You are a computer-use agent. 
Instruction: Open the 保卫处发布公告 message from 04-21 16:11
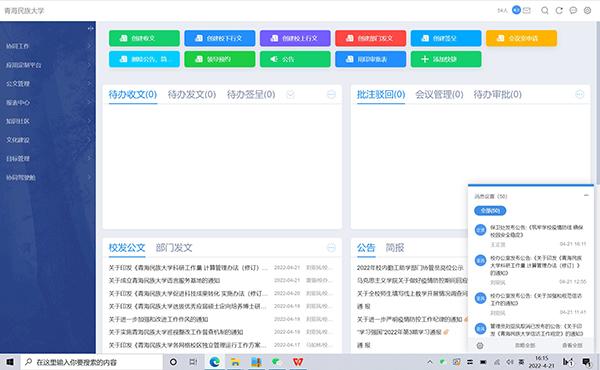(x=531, y=235)
